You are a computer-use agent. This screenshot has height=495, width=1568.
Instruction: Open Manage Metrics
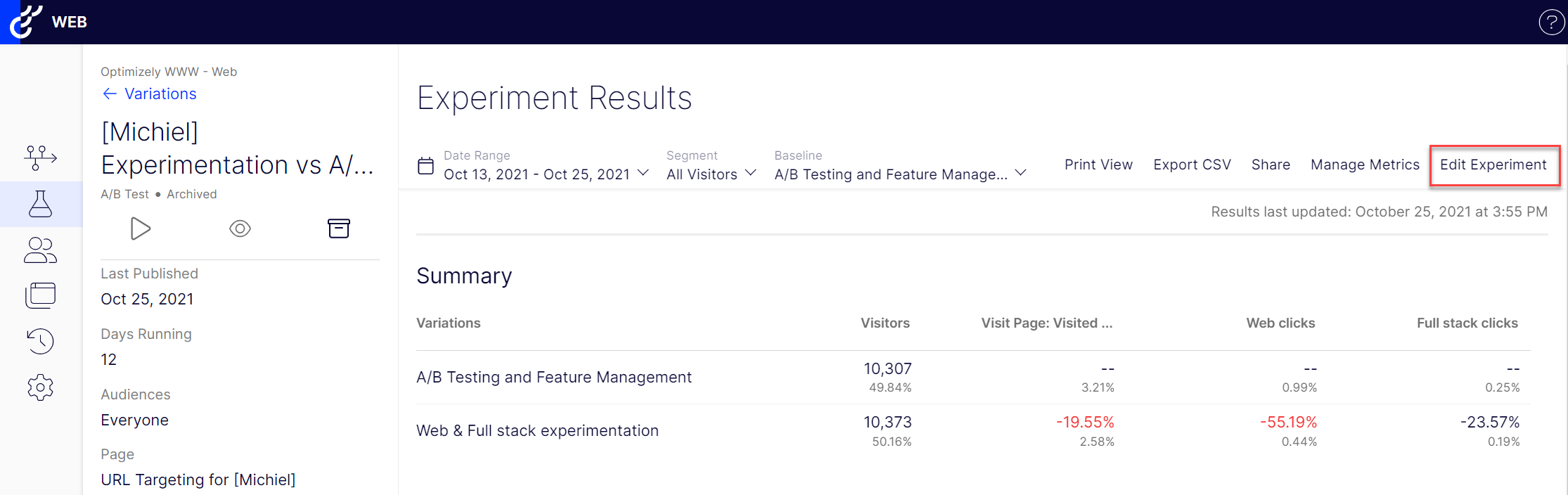coord(1365,165)
